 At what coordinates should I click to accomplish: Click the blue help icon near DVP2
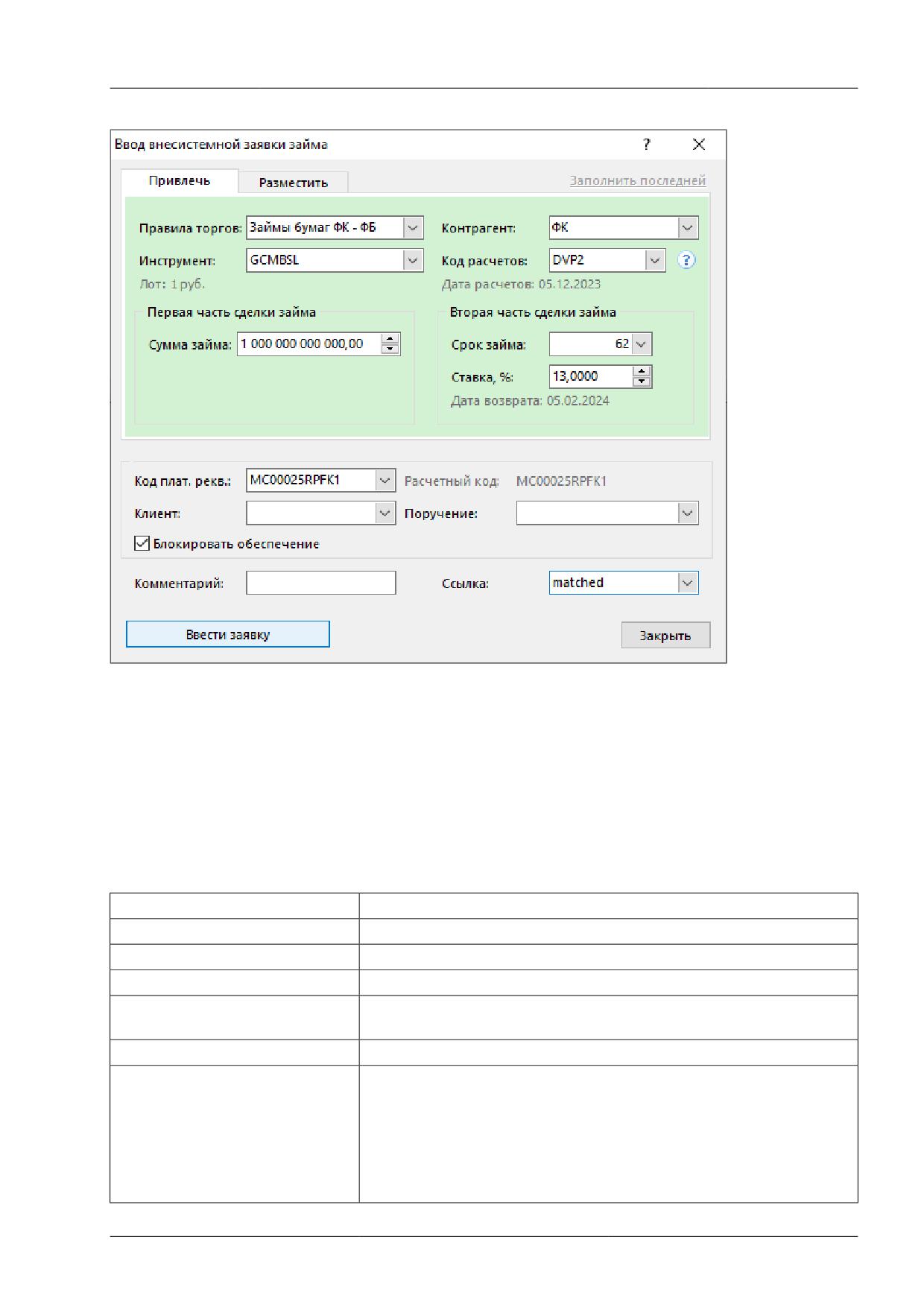click(x=686, y=260)
